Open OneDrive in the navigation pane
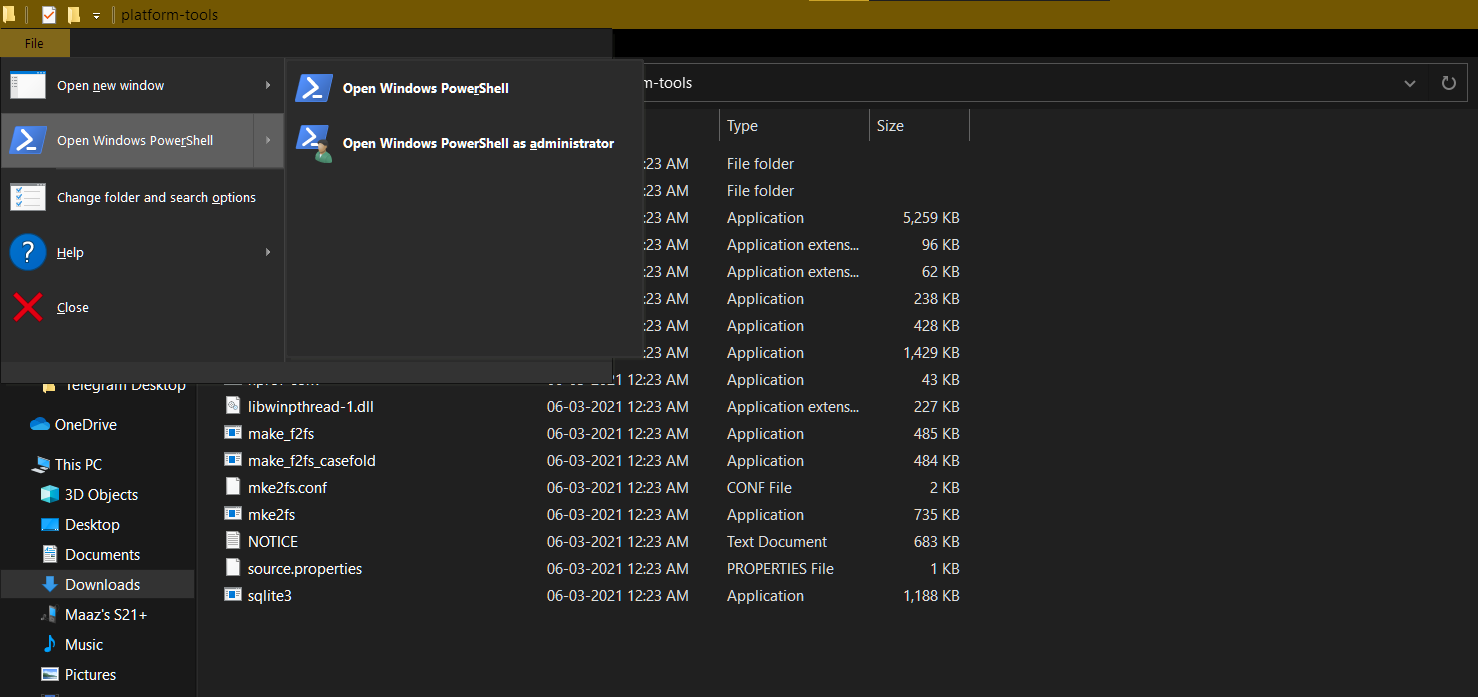This screenshot has width=1478, height=697. (86, 425)
